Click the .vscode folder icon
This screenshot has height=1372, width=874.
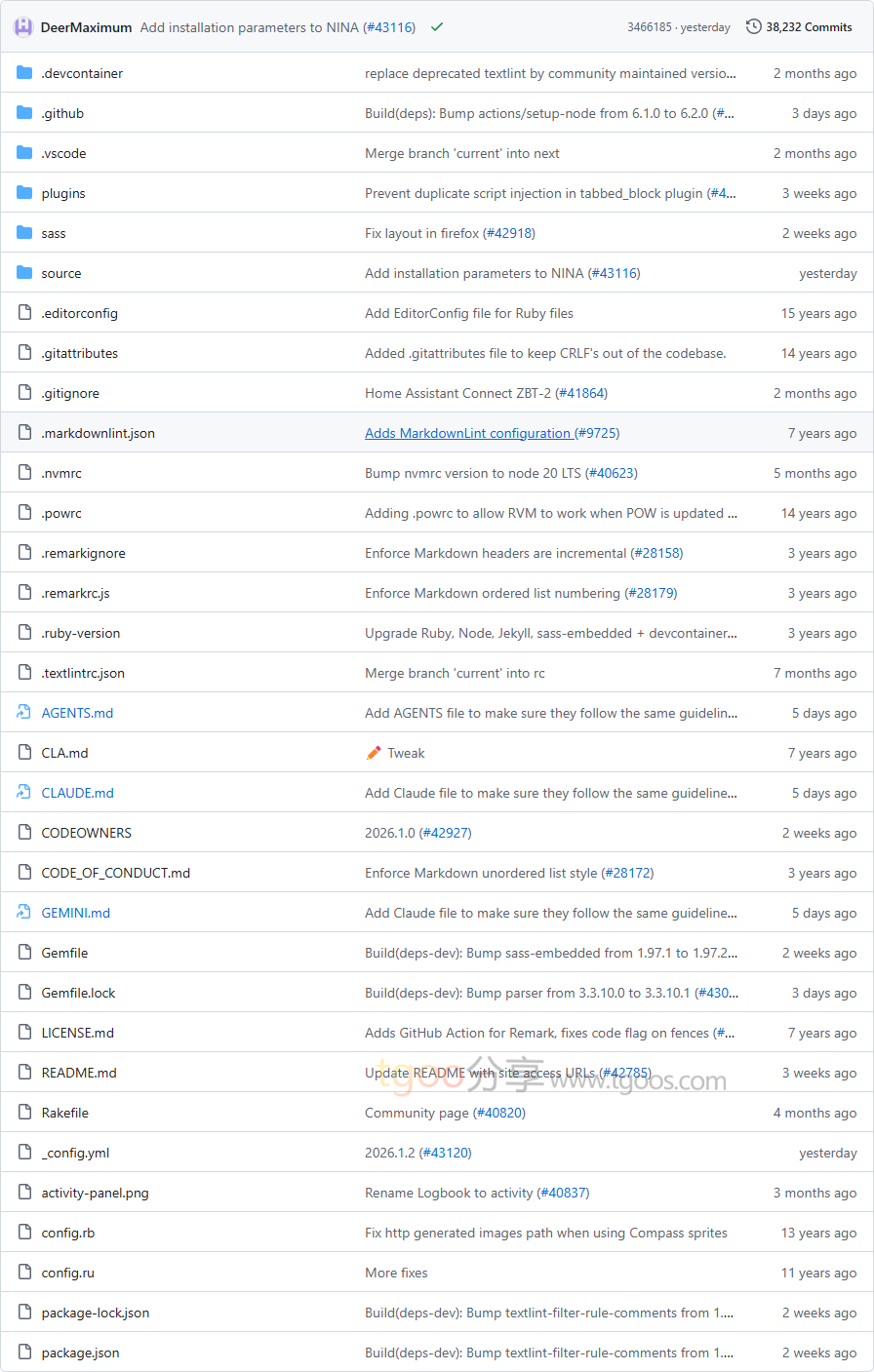[24, 153]
